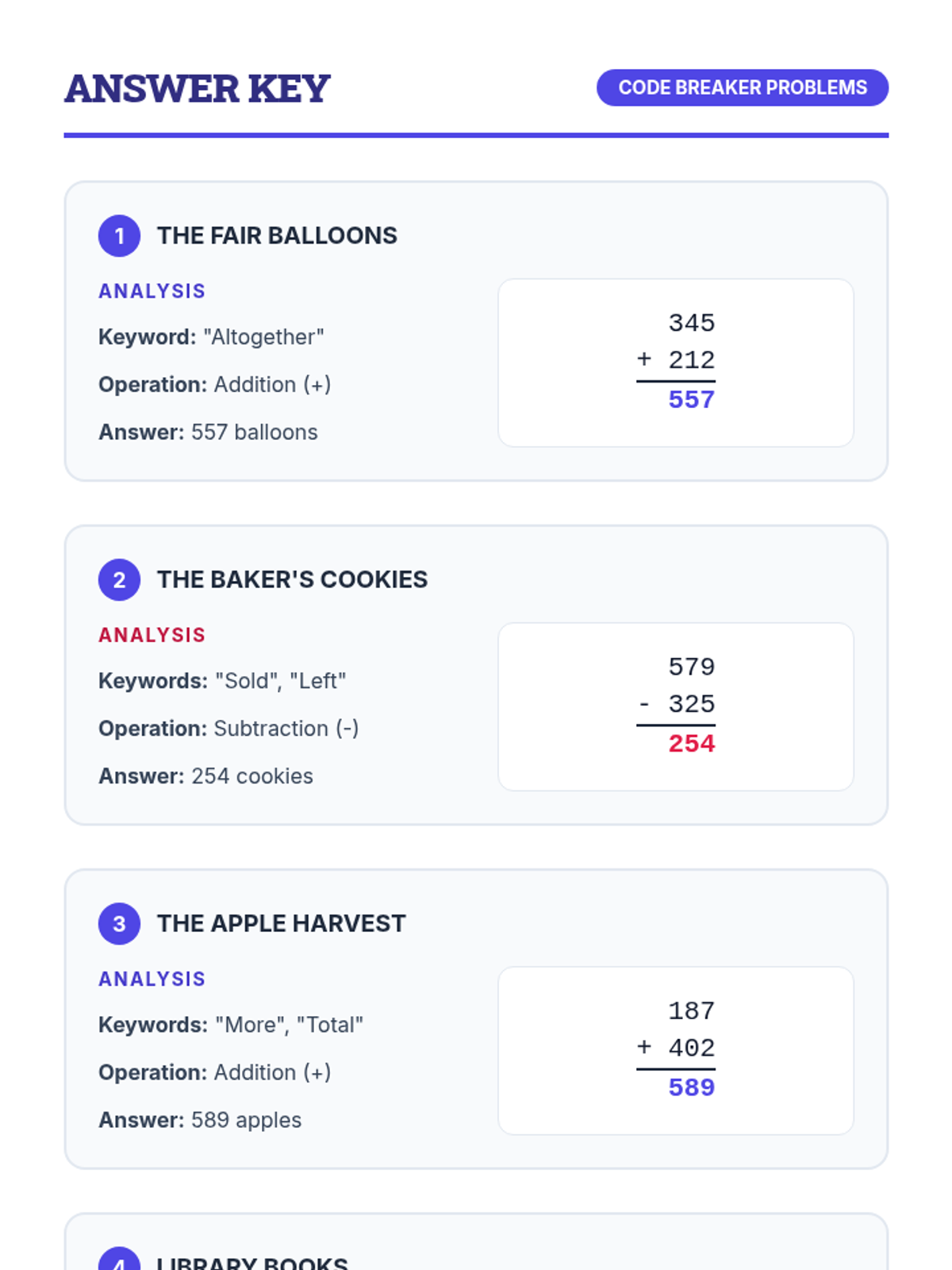The height and width of the screenshot is (1270, 952).
Task: Click the blue result 589
Action: tap(691, 1087)
